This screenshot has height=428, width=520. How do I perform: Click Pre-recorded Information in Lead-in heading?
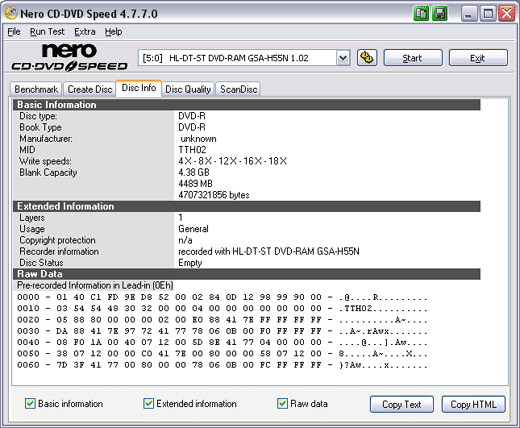(x=95, y=285)
